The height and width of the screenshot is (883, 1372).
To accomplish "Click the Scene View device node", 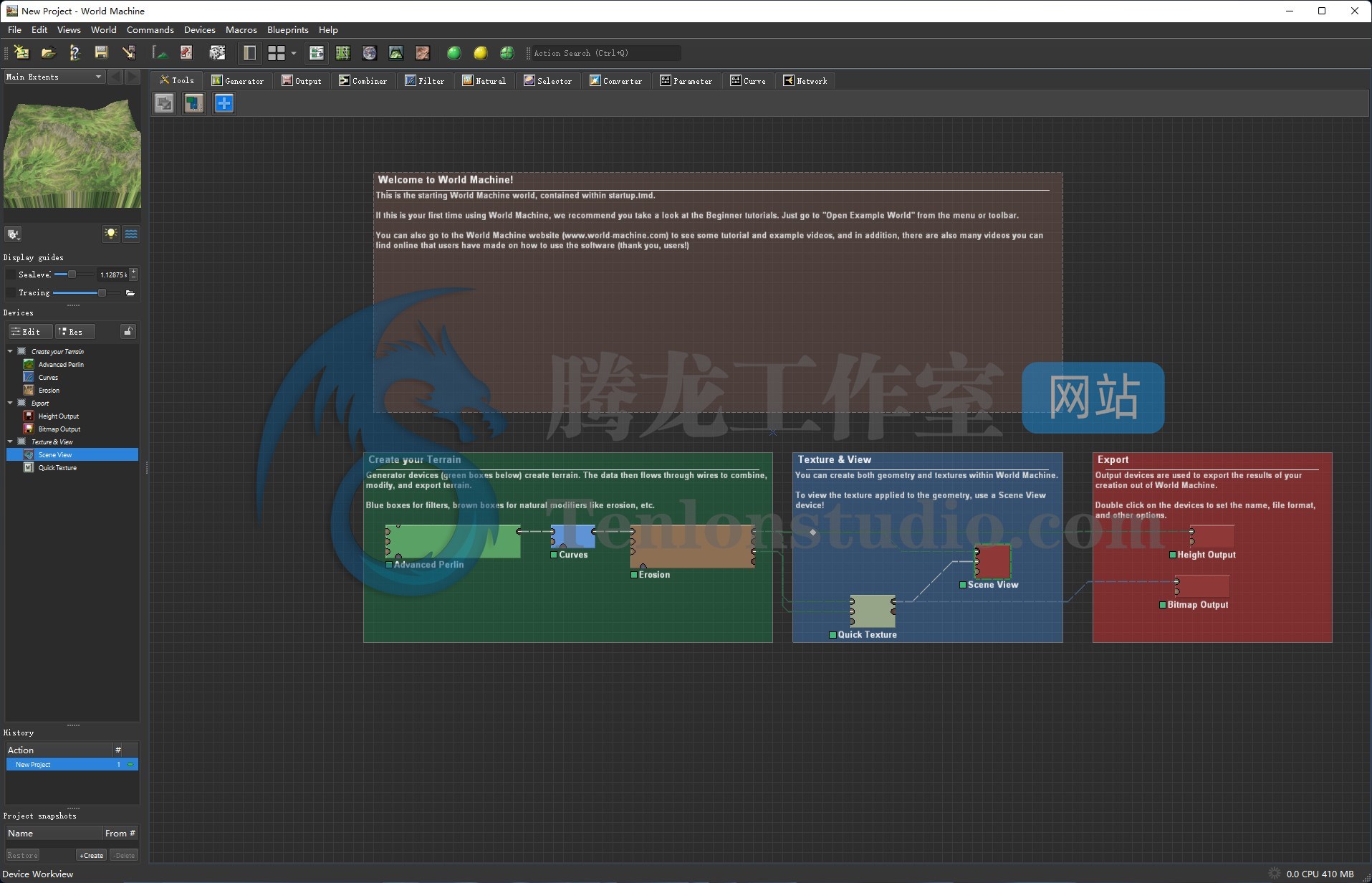I will click(992, 561).
